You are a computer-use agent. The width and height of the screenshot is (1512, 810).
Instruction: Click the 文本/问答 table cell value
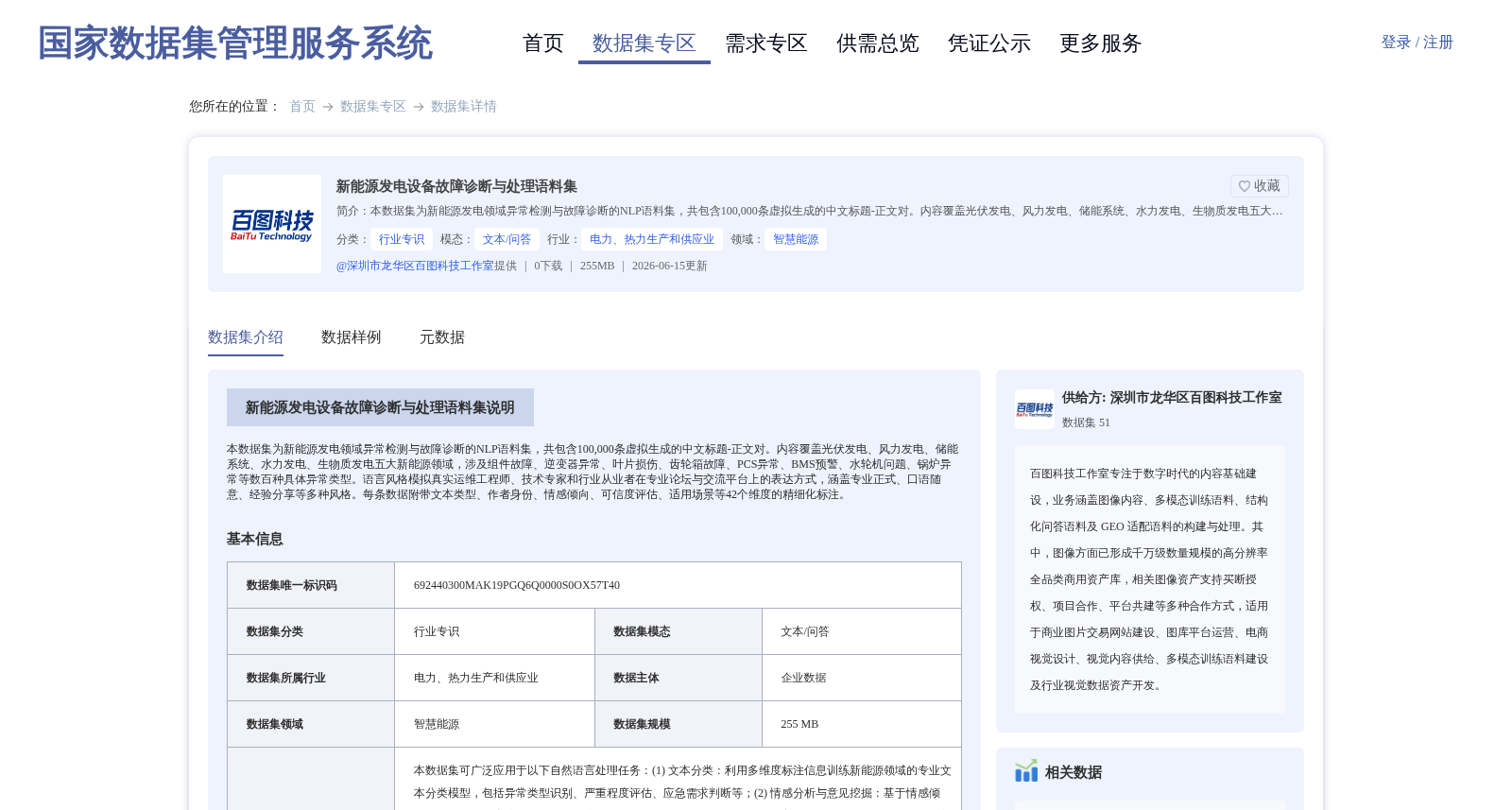pos(805,631)
